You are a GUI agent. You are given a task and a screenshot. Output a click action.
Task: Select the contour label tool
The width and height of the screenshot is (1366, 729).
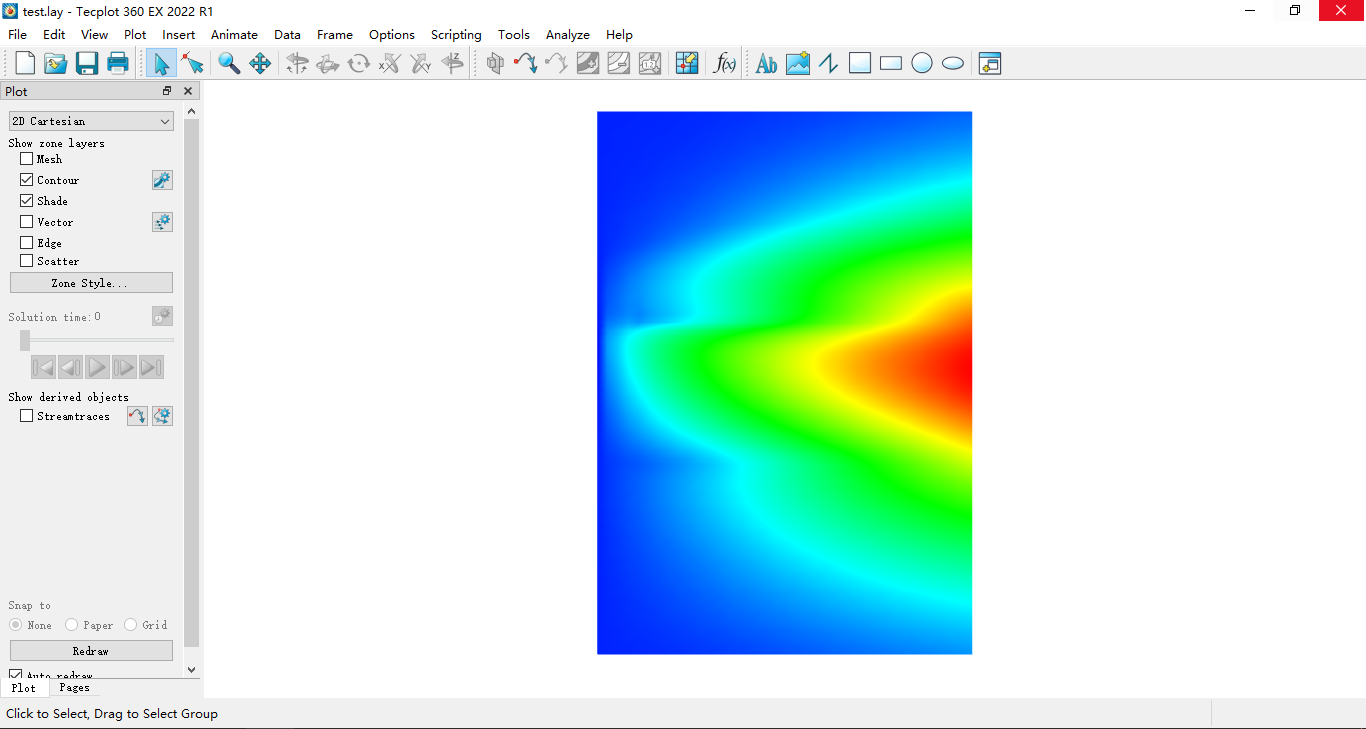point(650,63)
